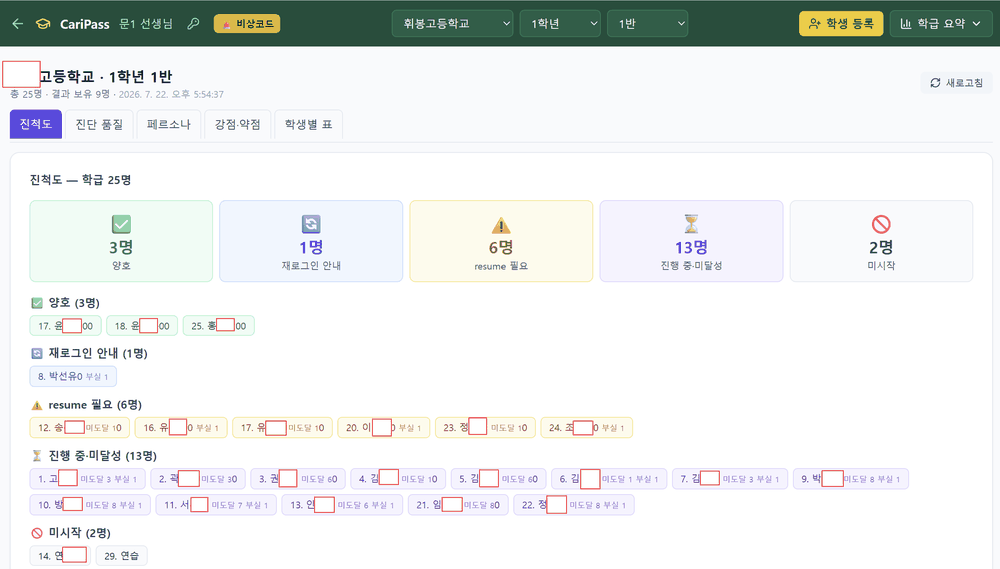
Task: Click checkmark icon beside 양호 (3명) heading
Action: (x=37, y=303)
